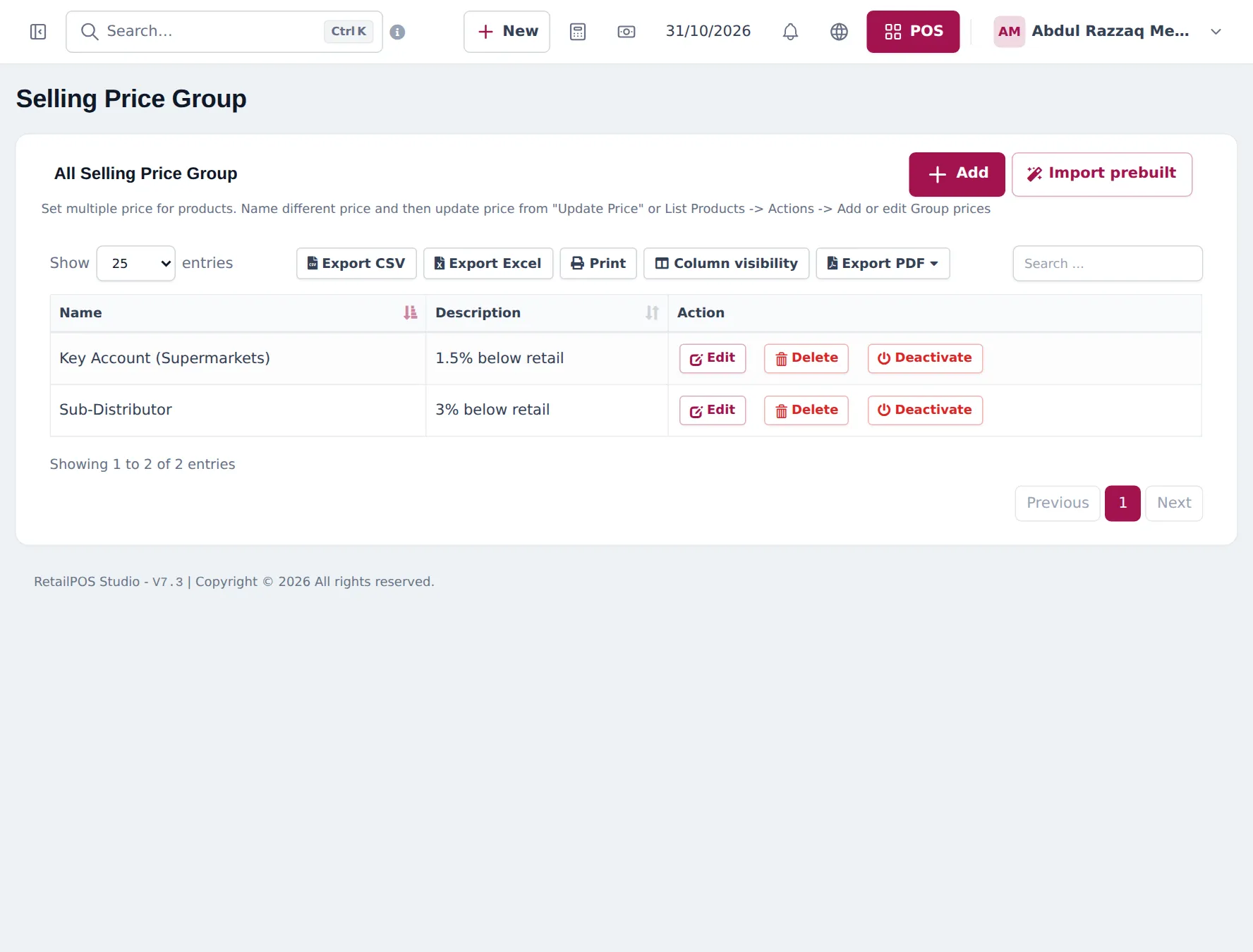Expand the user account dropdown chevron
This screenshot has height=952, width=1253.
1216,32
